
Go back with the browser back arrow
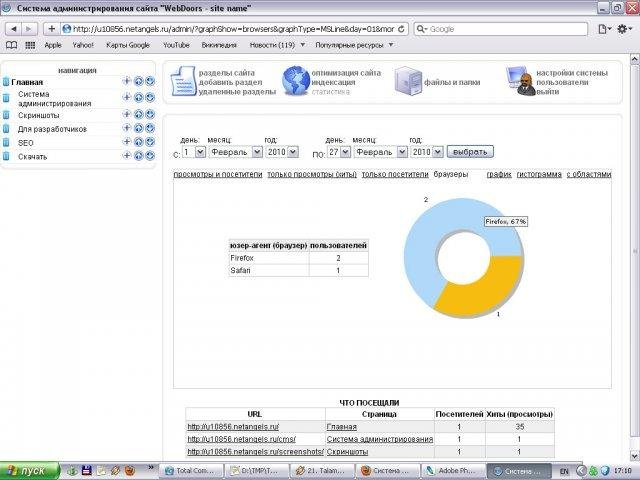[14, 29]
